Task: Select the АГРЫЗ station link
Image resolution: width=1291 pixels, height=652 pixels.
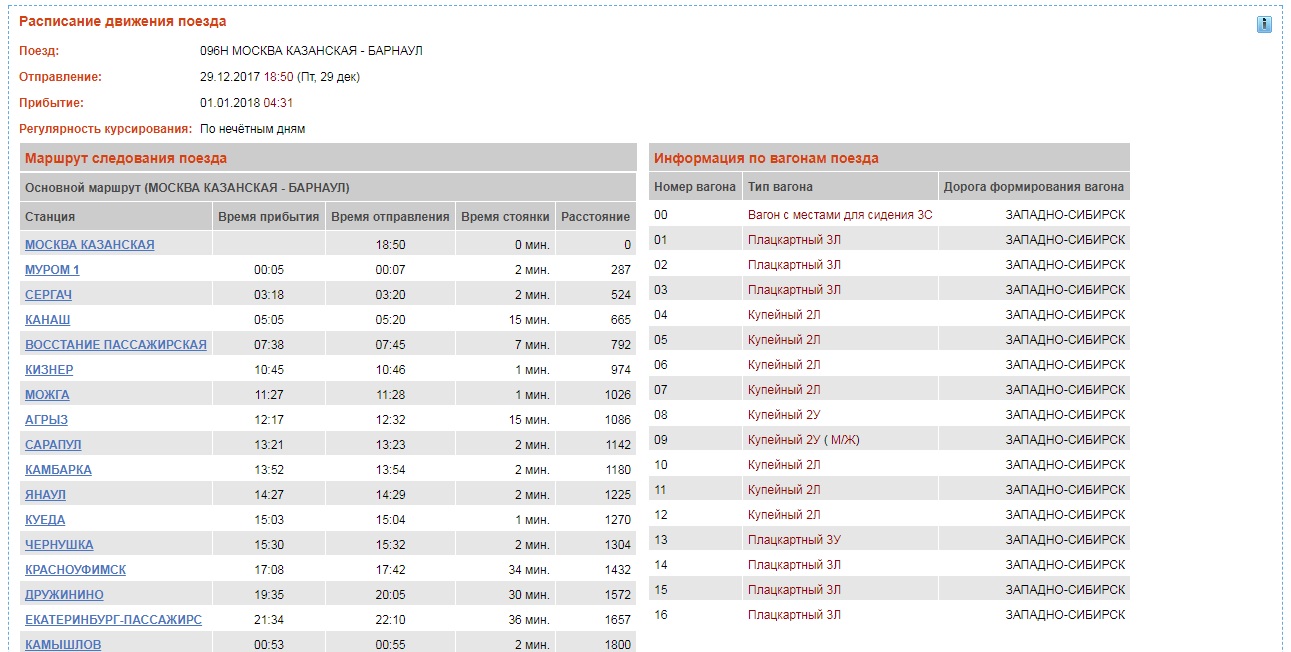Action: click(x=46, y=420)
